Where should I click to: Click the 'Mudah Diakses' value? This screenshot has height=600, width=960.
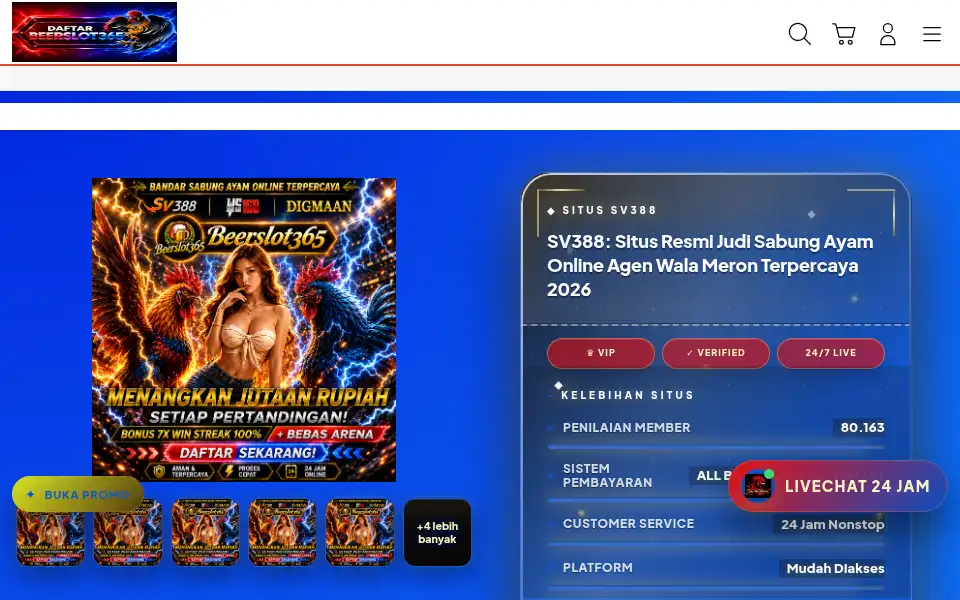[835, 568]
